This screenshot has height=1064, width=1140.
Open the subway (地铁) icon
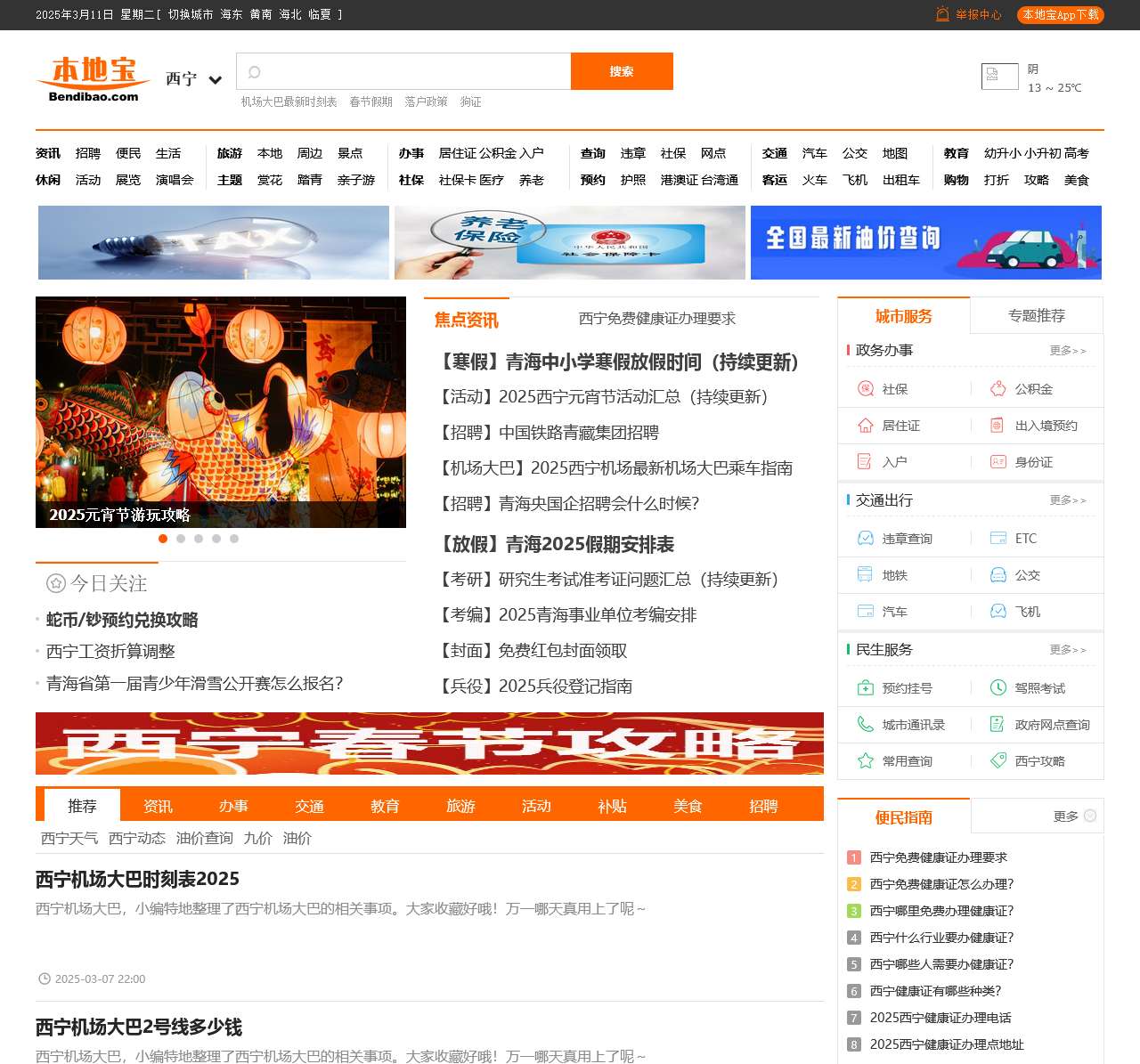coord(865,575)
